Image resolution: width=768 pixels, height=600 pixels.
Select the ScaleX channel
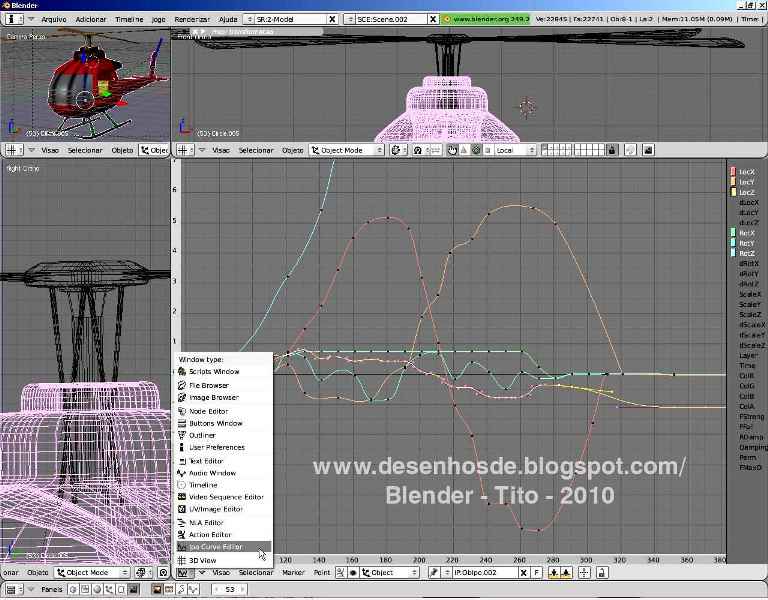[750, 294]
